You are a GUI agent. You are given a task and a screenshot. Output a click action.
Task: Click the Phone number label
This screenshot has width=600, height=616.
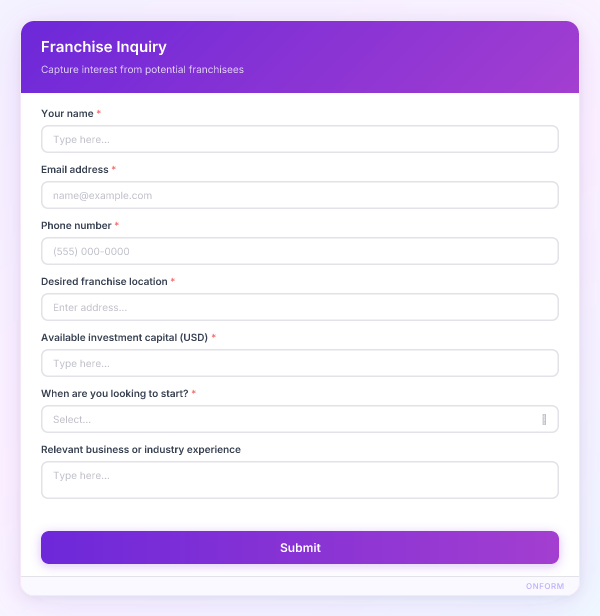click(x=76, y=225)
